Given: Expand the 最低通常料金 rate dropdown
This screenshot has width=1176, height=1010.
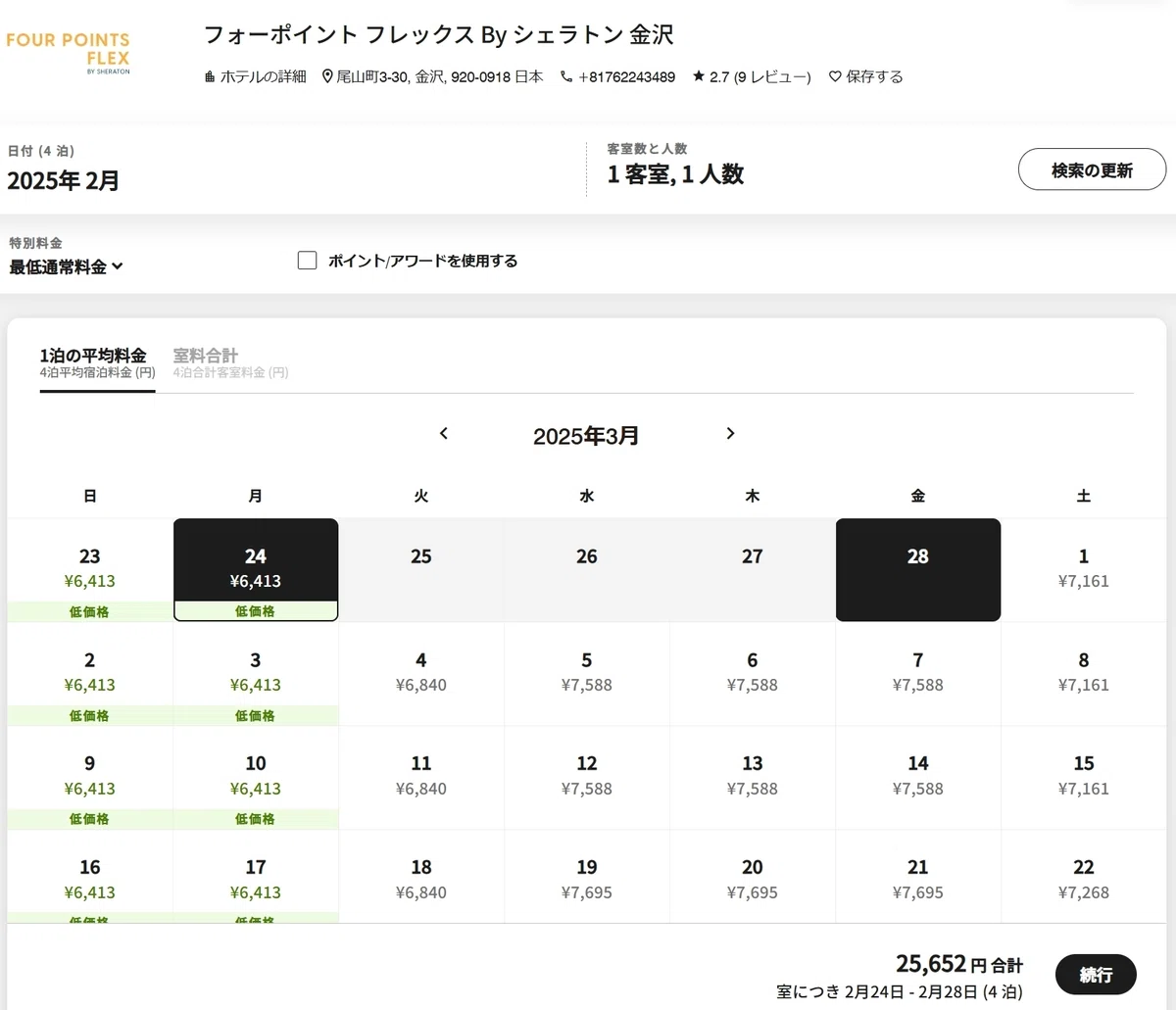Looking at the screenshot, I should (x=67, y=266).
